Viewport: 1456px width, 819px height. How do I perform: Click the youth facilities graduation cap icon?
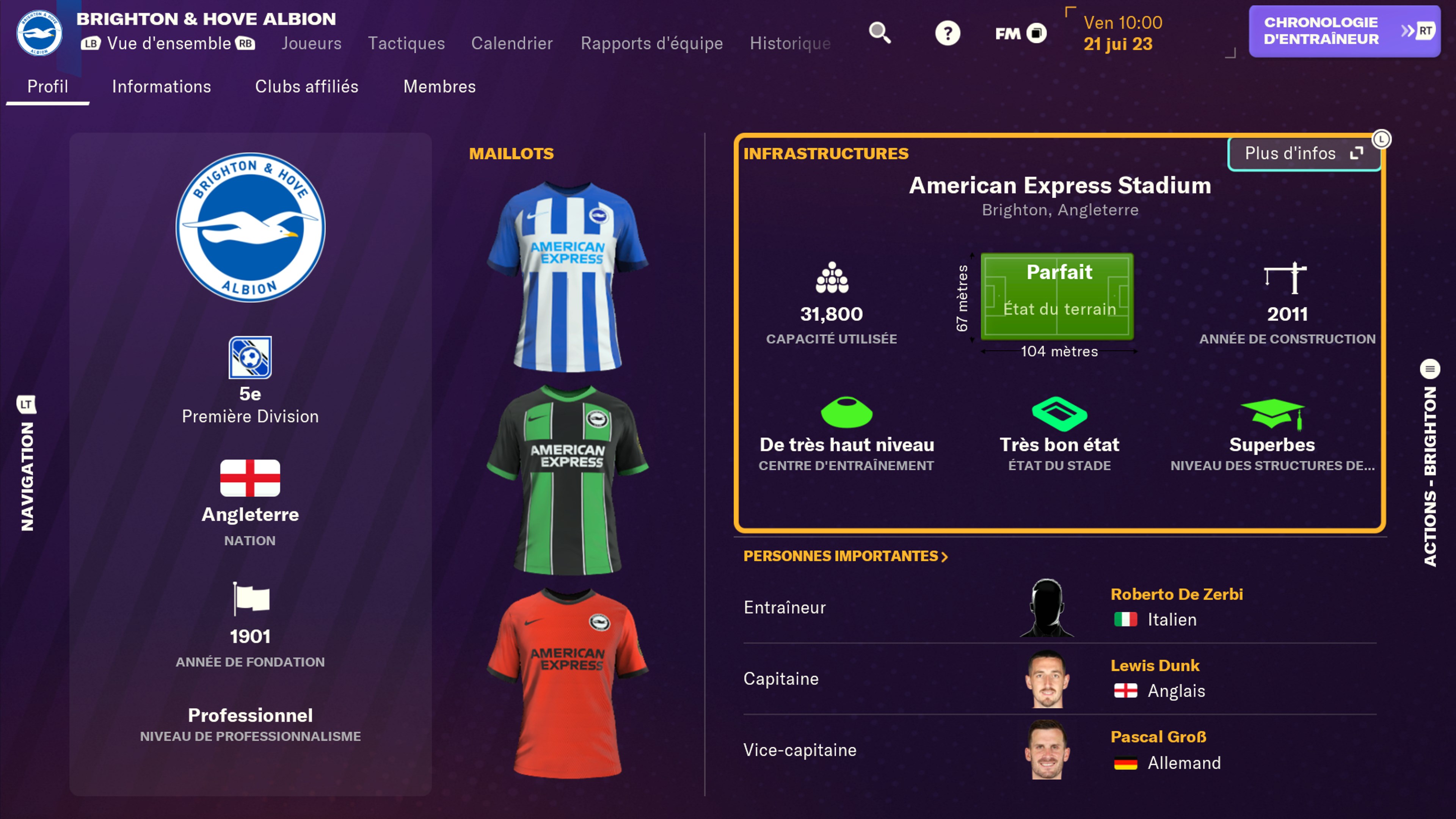pyautogui.click(x=1272, y=414)
